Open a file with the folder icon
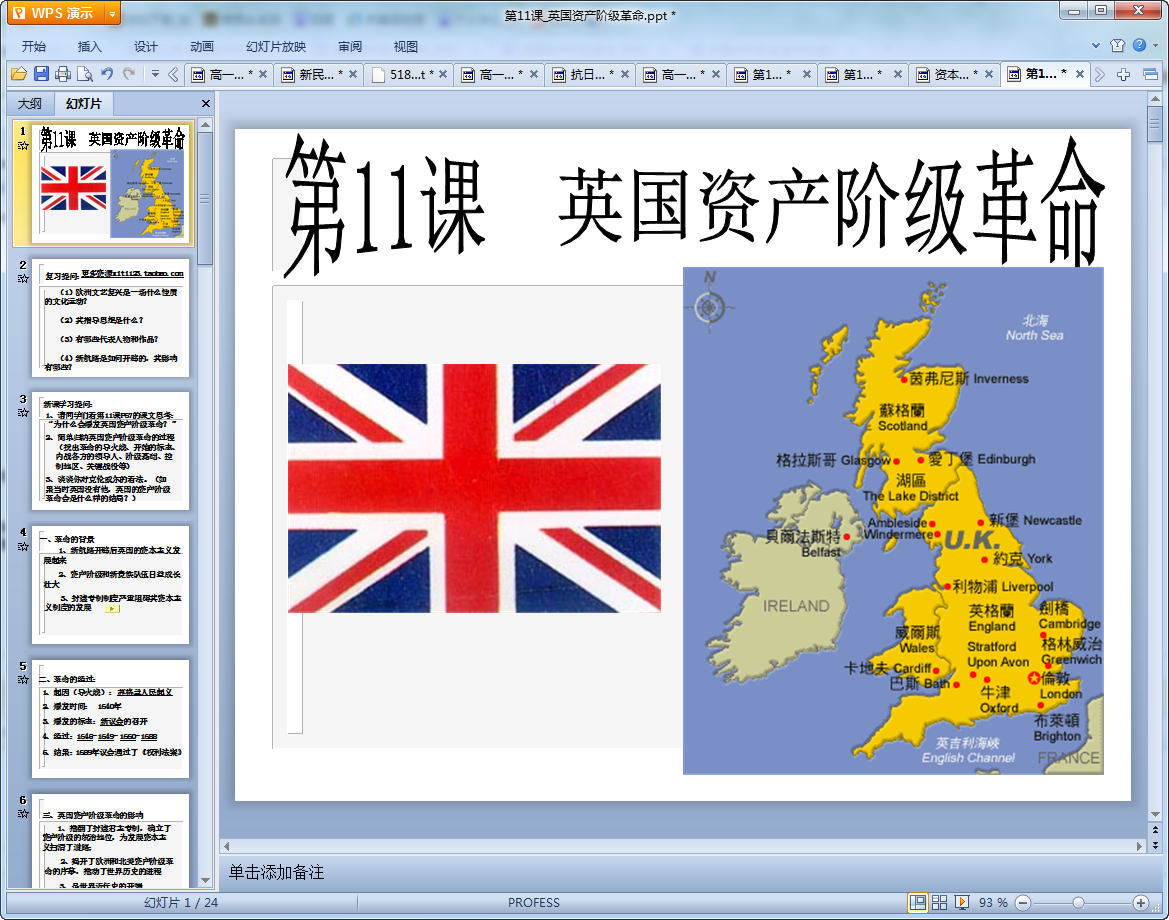1169x920 pixels. (x=18, y=74)
